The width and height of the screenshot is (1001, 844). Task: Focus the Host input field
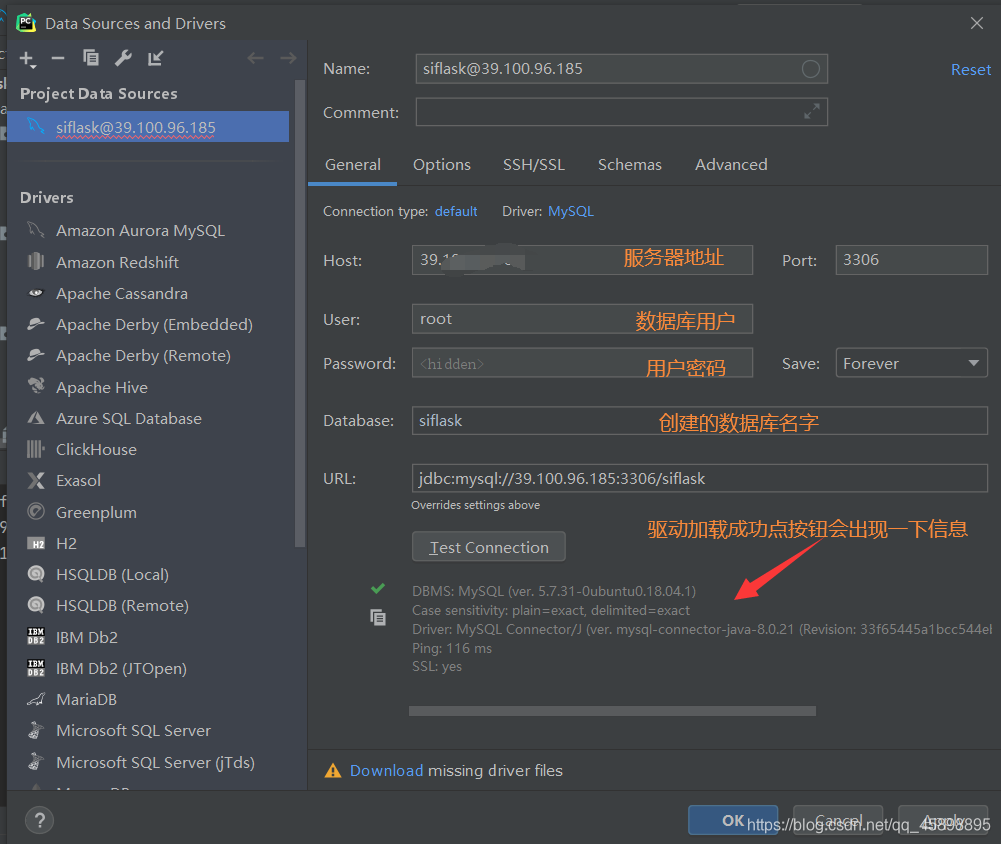coord(582,260)
